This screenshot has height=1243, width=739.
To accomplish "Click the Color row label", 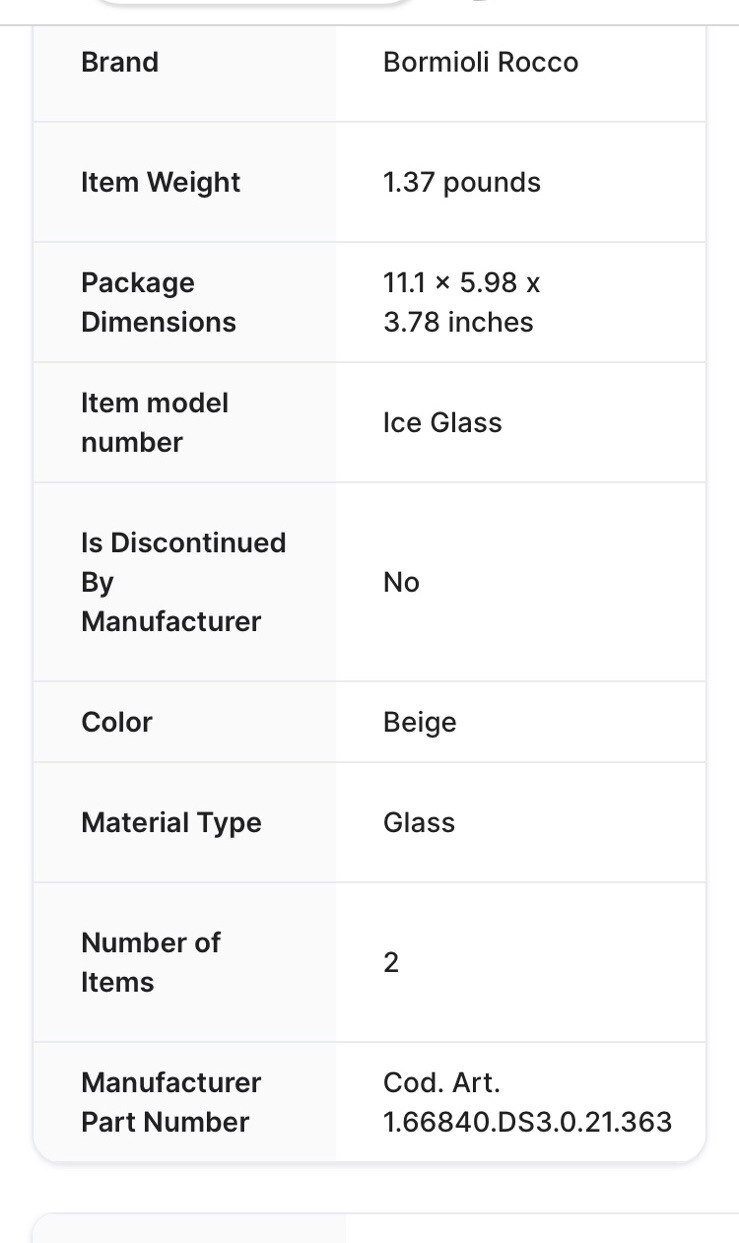I will click(x=116, y=722).
